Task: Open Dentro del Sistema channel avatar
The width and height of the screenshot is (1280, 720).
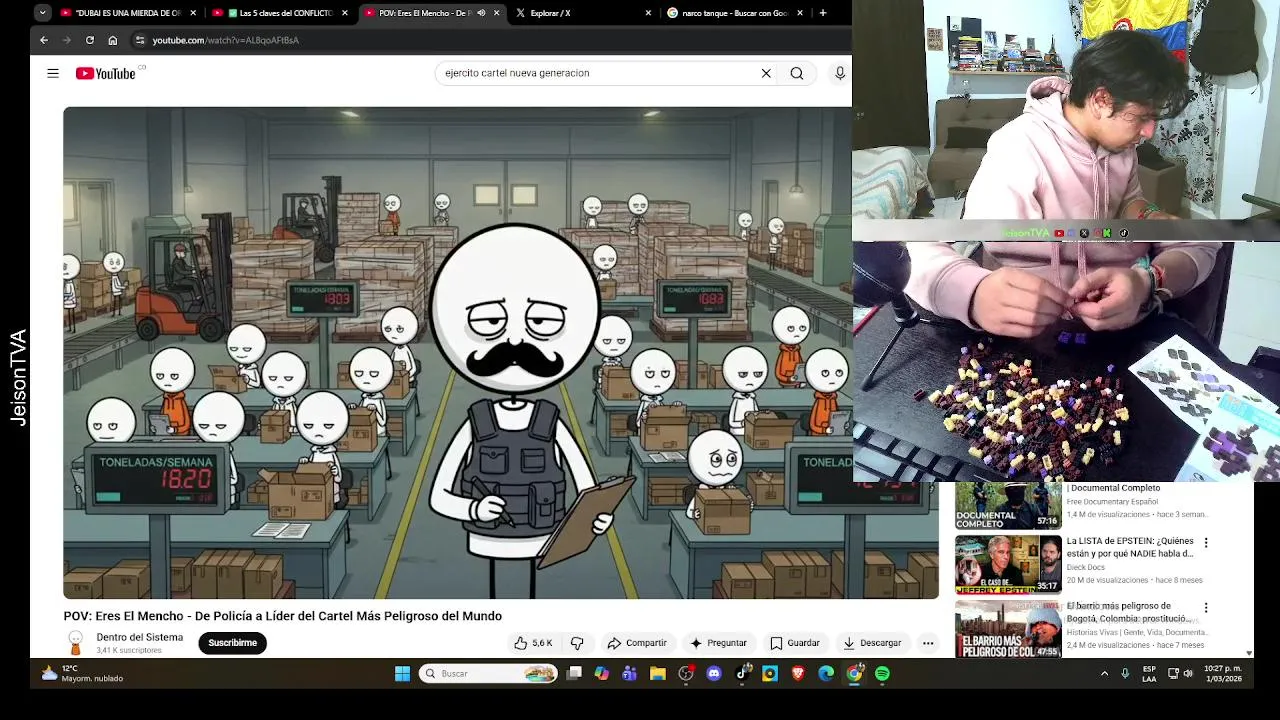Action: (x=75, y=643)
